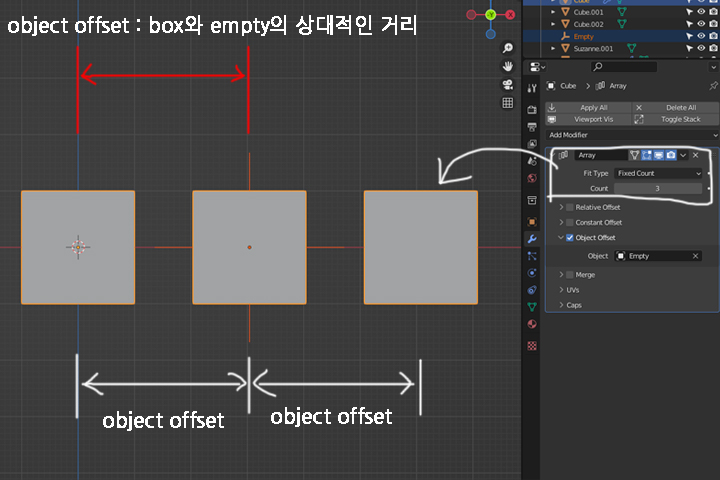
Task: Hide Empty using its eye icon
Action: 701,36
